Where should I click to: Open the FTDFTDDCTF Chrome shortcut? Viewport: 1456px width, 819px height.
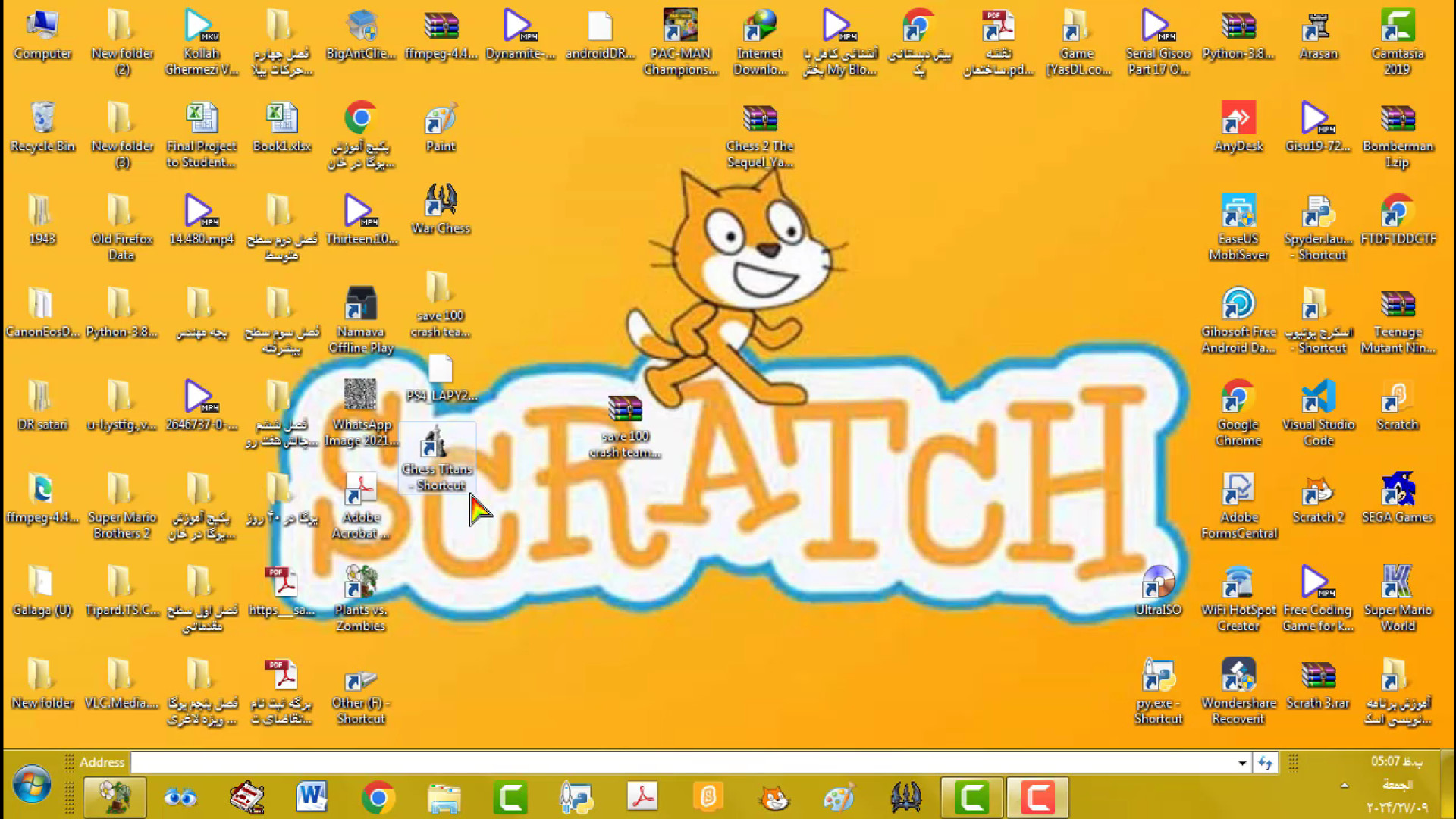1398,220
